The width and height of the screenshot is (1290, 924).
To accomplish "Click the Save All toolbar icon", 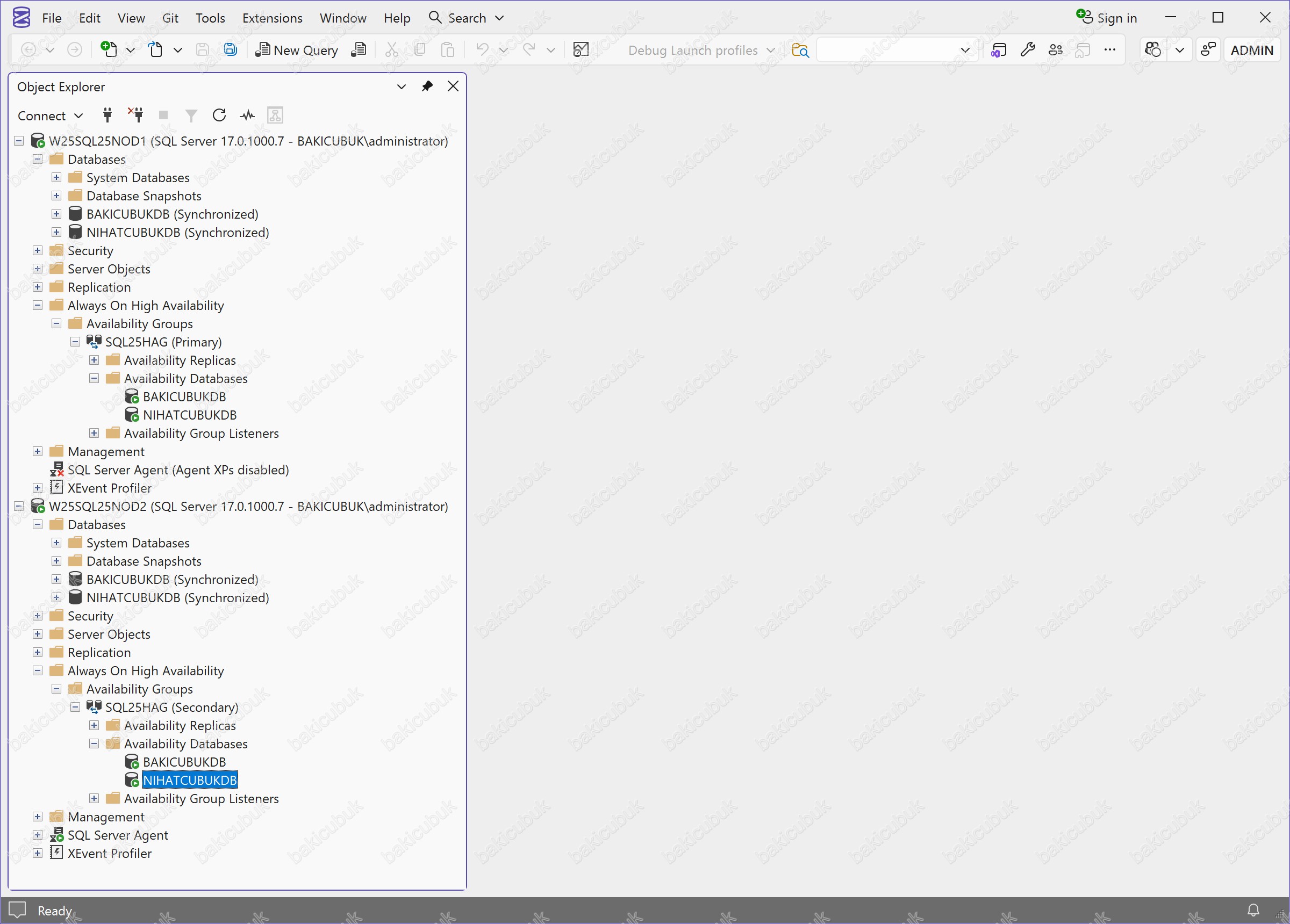I will (x=231, y=50).
